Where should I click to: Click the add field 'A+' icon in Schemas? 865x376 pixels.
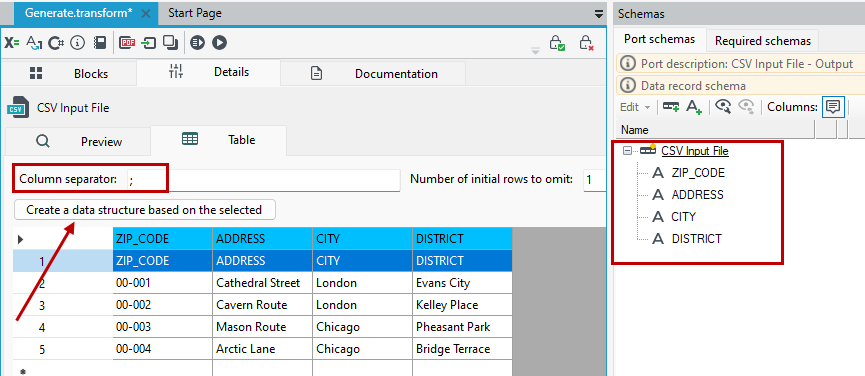pyautogui.click(x=693, y=107)
